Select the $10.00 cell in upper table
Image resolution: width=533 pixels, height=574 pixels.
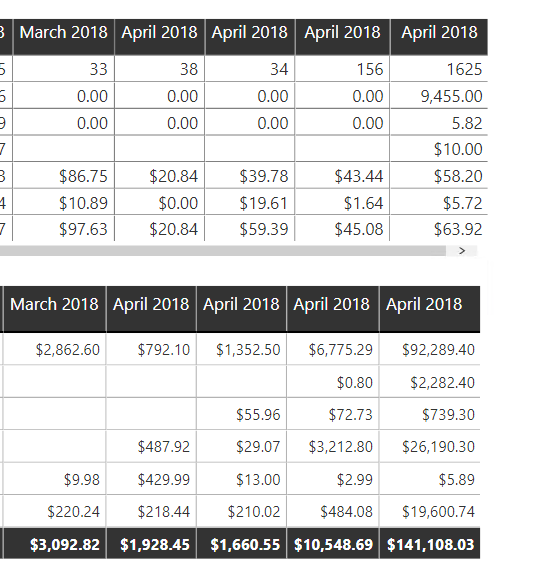tap(439, 149)
